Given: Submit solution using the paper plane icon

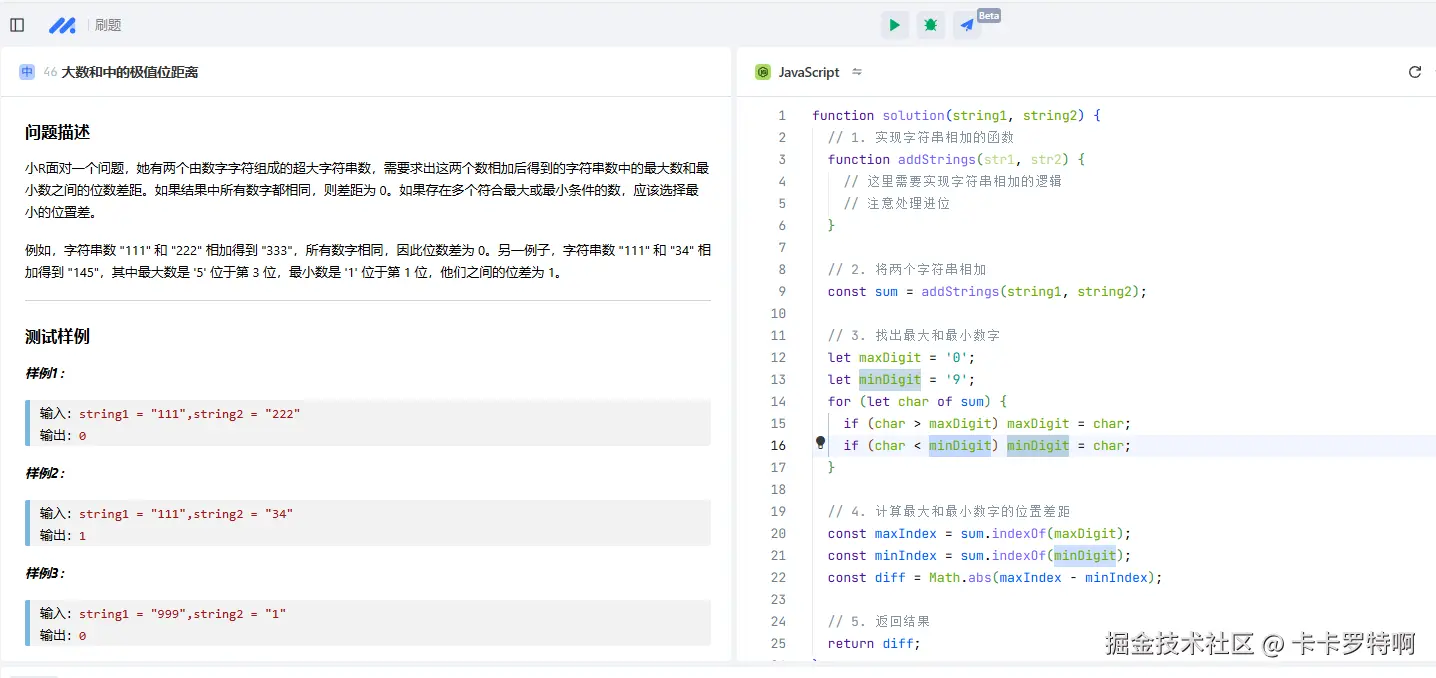Looking at the screenshot, I should tap(965, 24).
